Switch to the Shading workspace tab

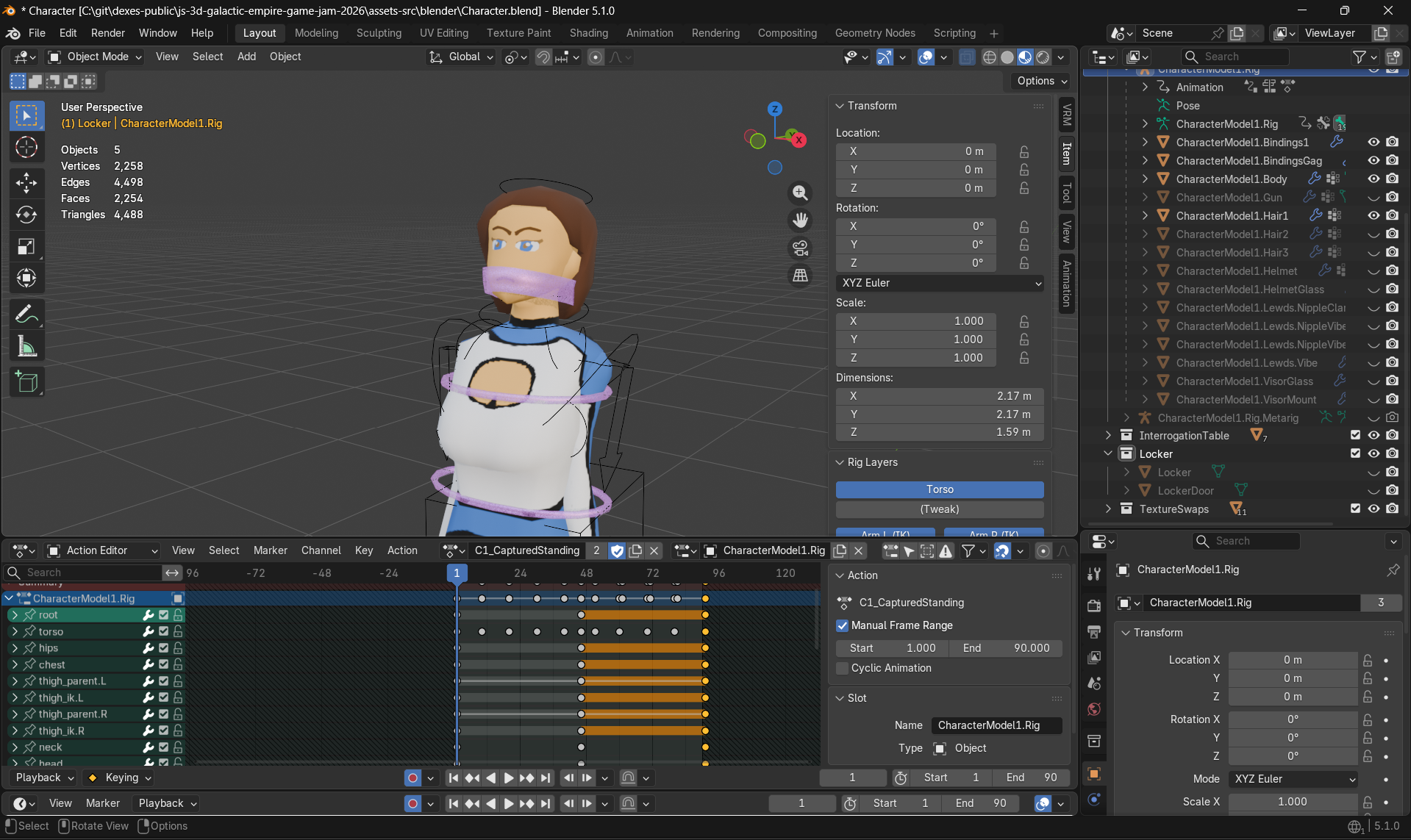pos(588,32)
